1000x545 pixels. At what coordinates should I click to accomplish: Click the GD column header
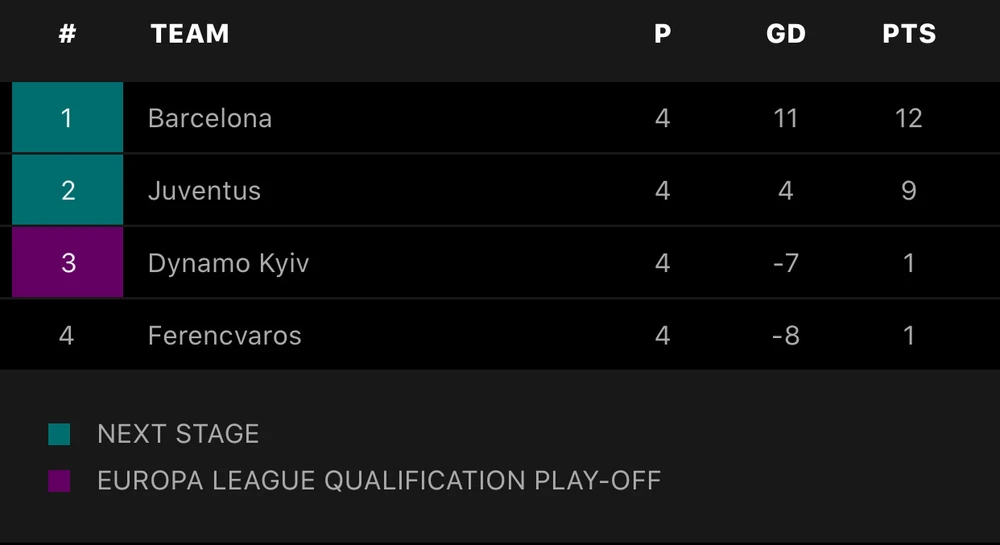[785, 34]
